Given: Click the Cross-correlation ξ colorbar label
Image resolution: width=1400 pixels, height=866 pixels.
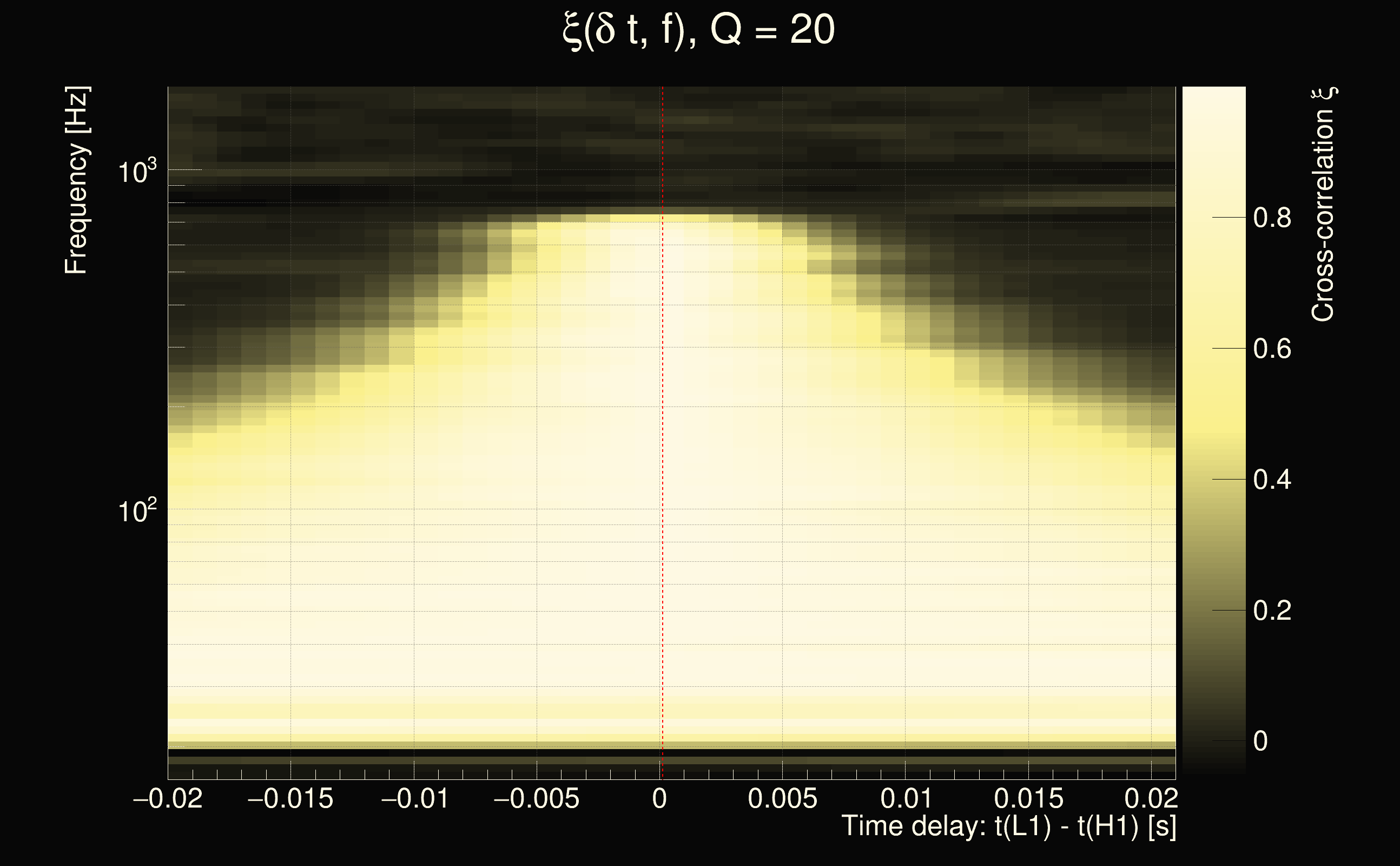Looking at the screenshot, I should (1323, 204).
